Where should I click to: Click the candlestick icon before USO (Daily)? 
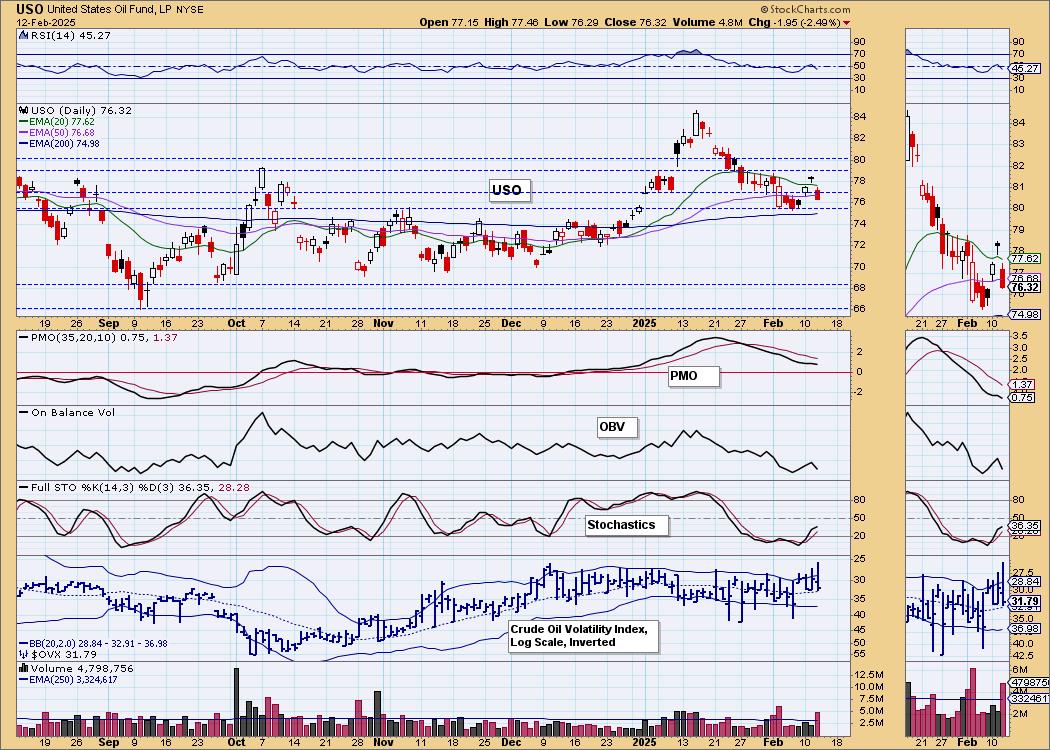(x=23, y=110)
